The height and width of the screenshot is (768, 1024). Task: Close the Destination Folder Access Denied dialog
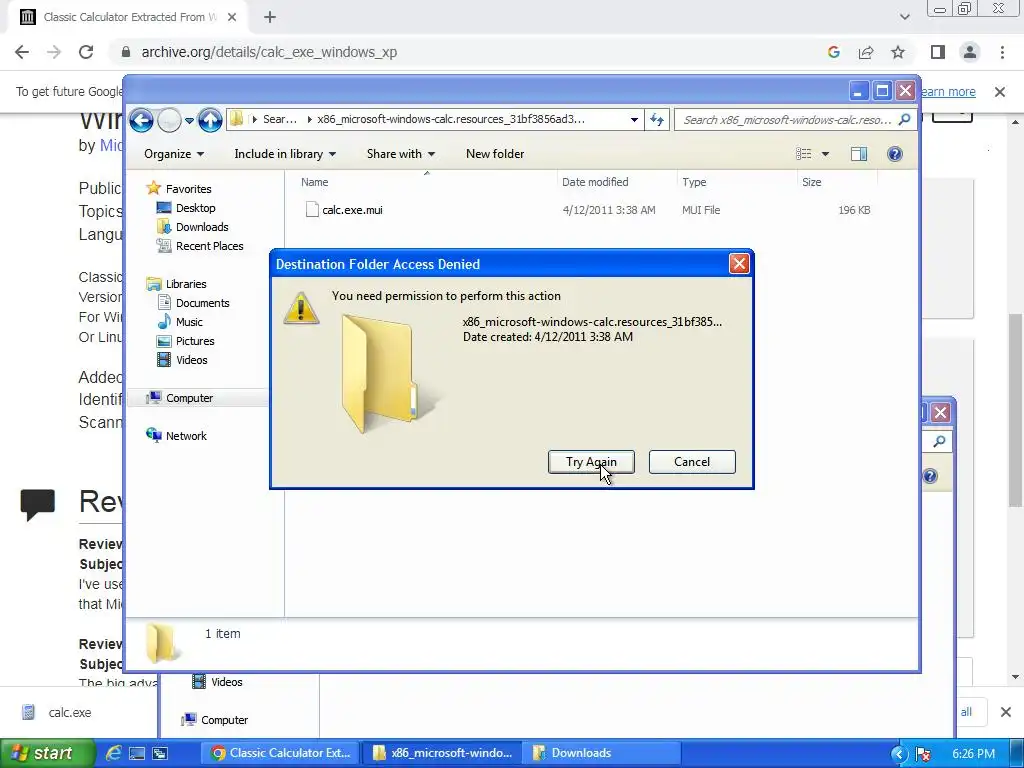tap(739, 264)
